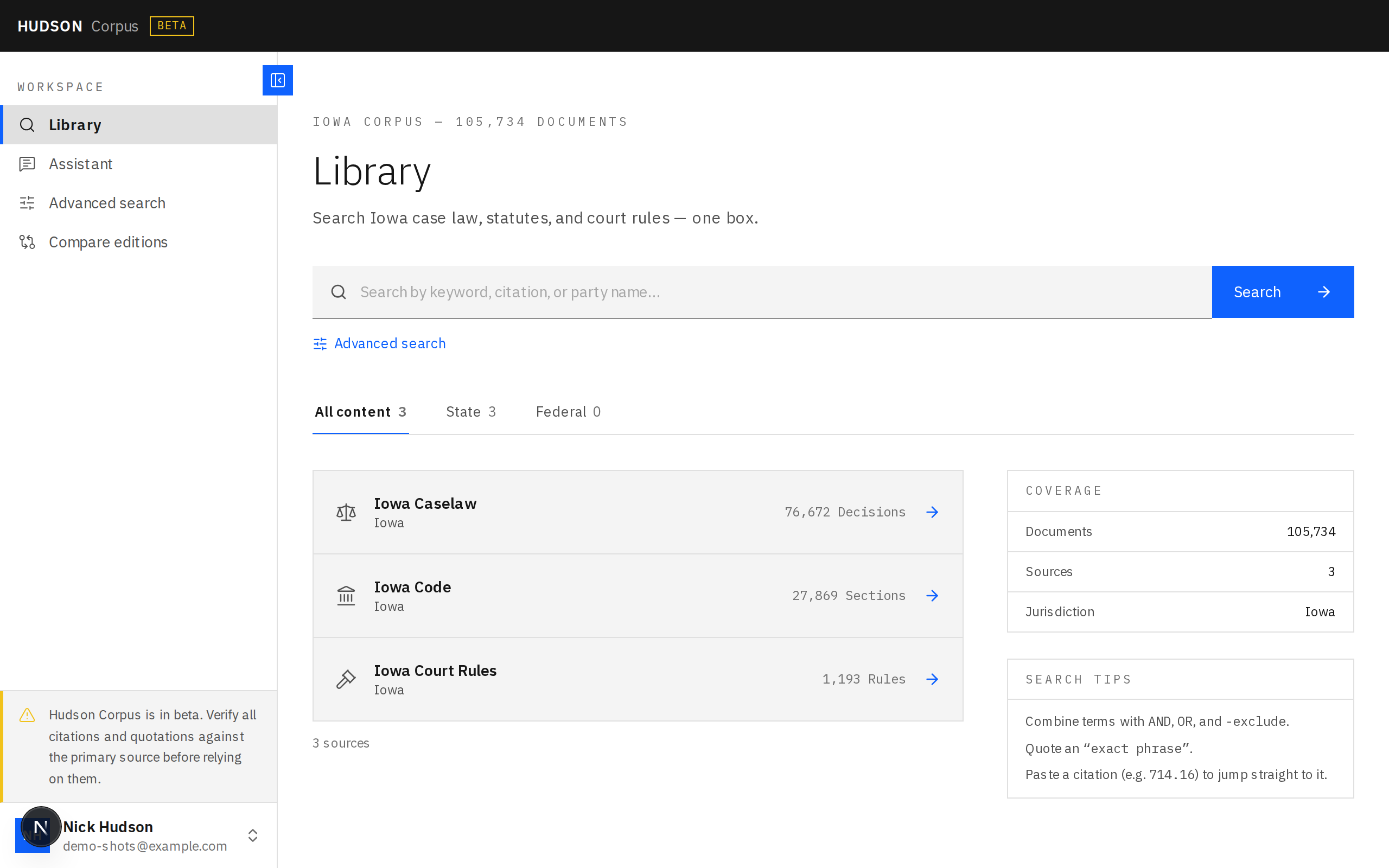
Task: Click the blue Search button
Action: click(x=1283, y=292)
